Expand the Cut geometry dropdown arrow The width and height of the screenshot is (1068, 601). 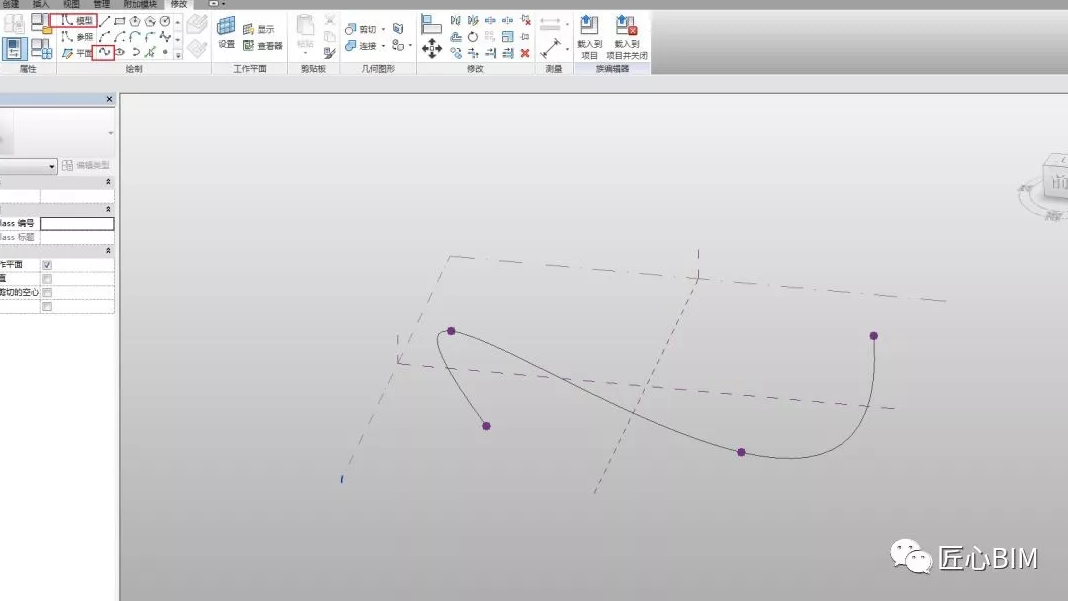383,30
